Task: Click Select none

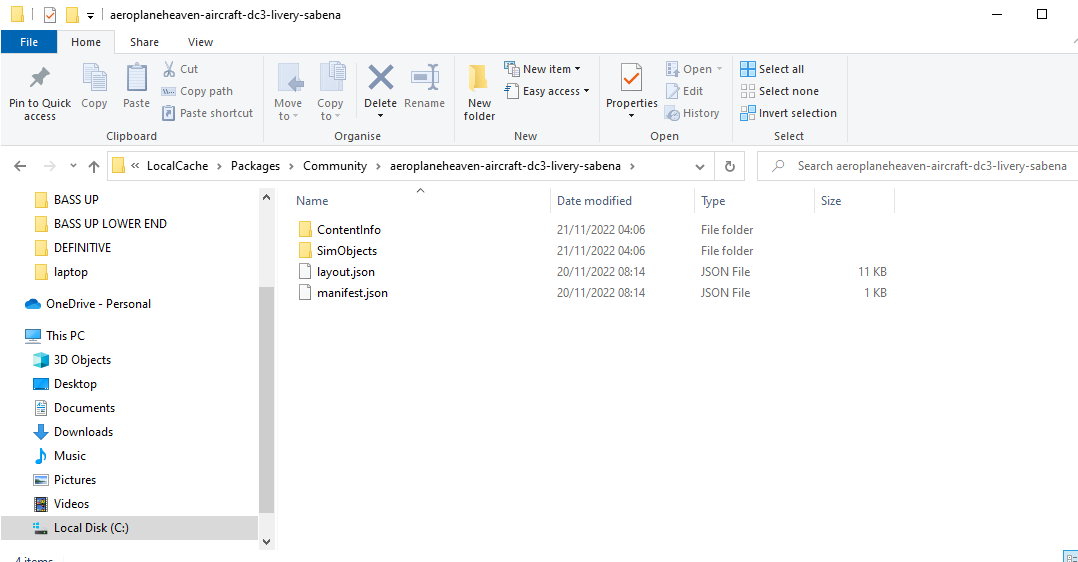Action: pos(780,91)
